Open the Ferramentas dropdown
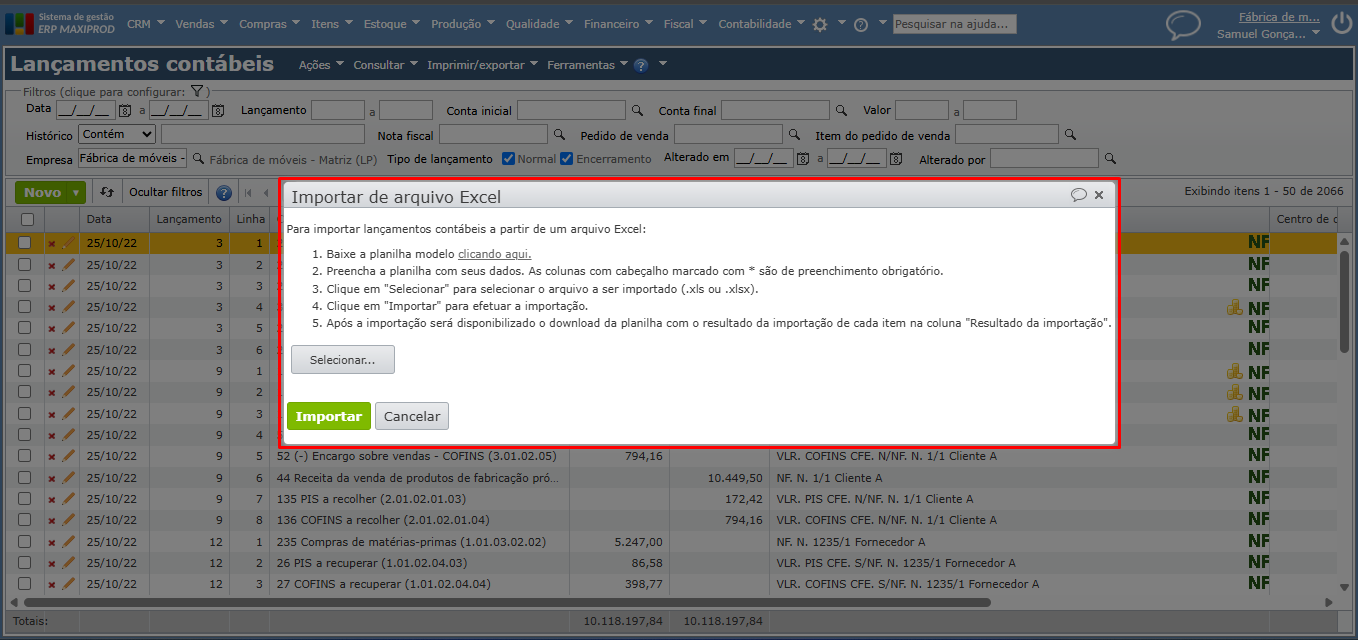1358x640 pixels. 587,65
